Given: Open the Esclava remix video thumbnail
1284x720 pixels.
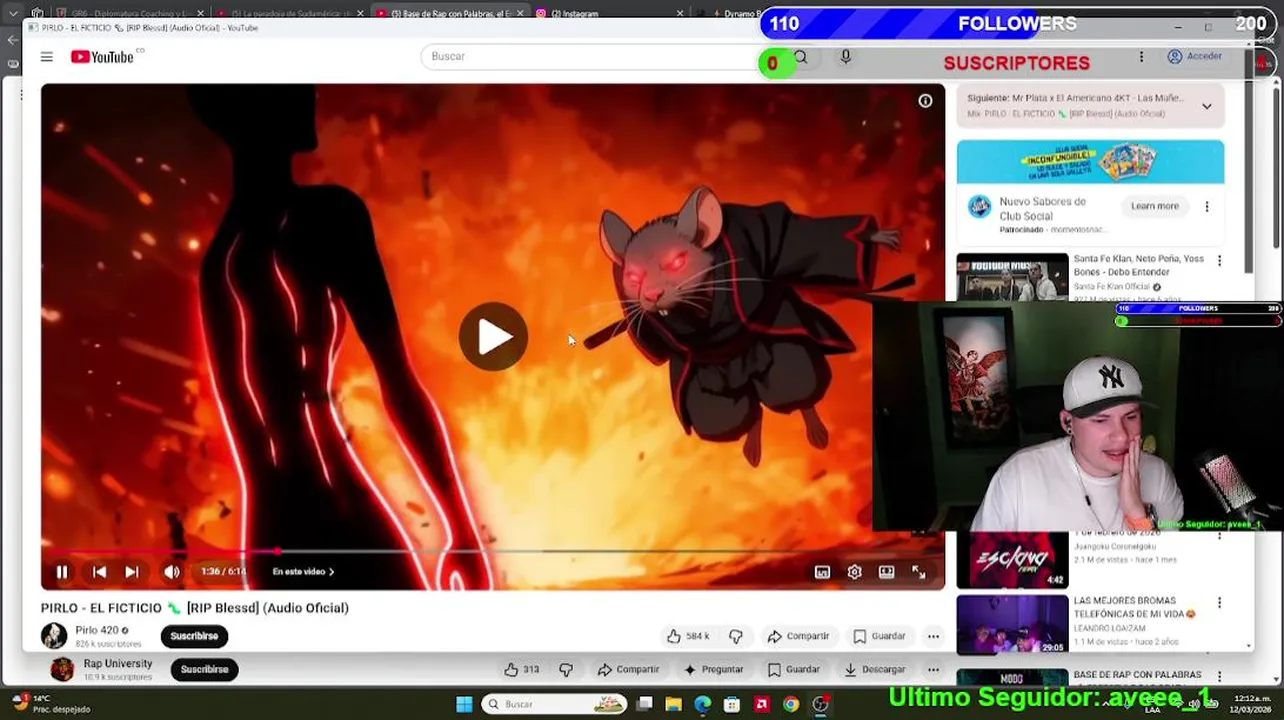Looking at the screenshot, I should [x=1012, y=560].
